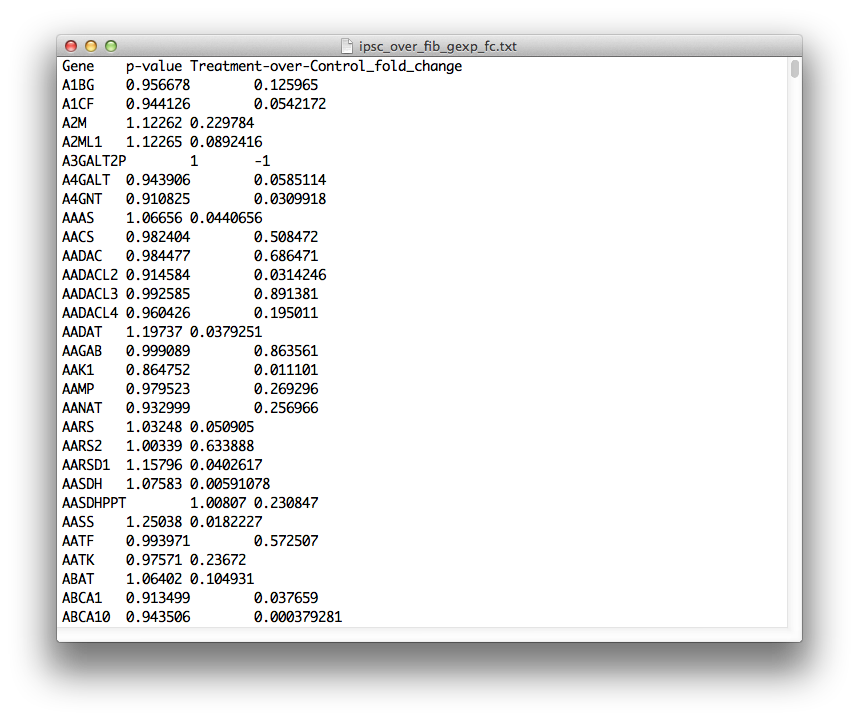The width and height of the screenshot is (859, 721).
Task: Select gene name A1BG
Action: point(78,85)
